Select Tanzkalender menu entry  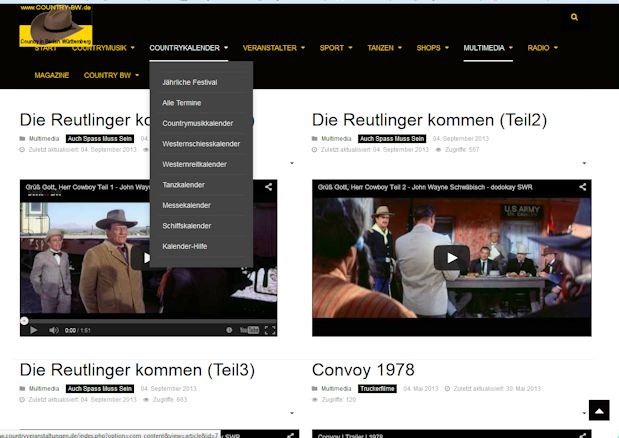(x=183, y=185)
